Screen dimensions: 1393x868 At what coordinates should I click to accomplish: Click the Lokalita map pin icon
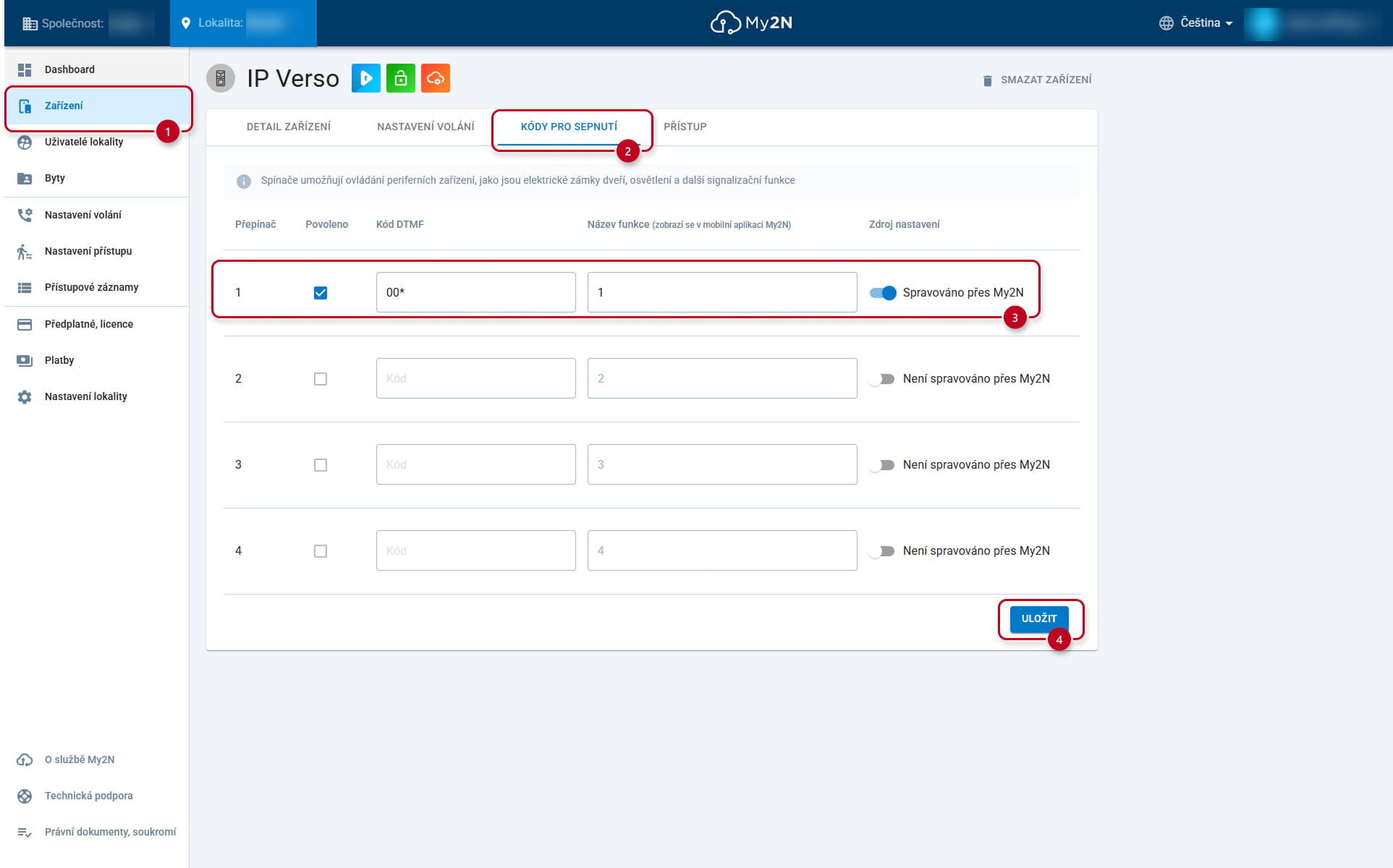(x=185, y=23)
